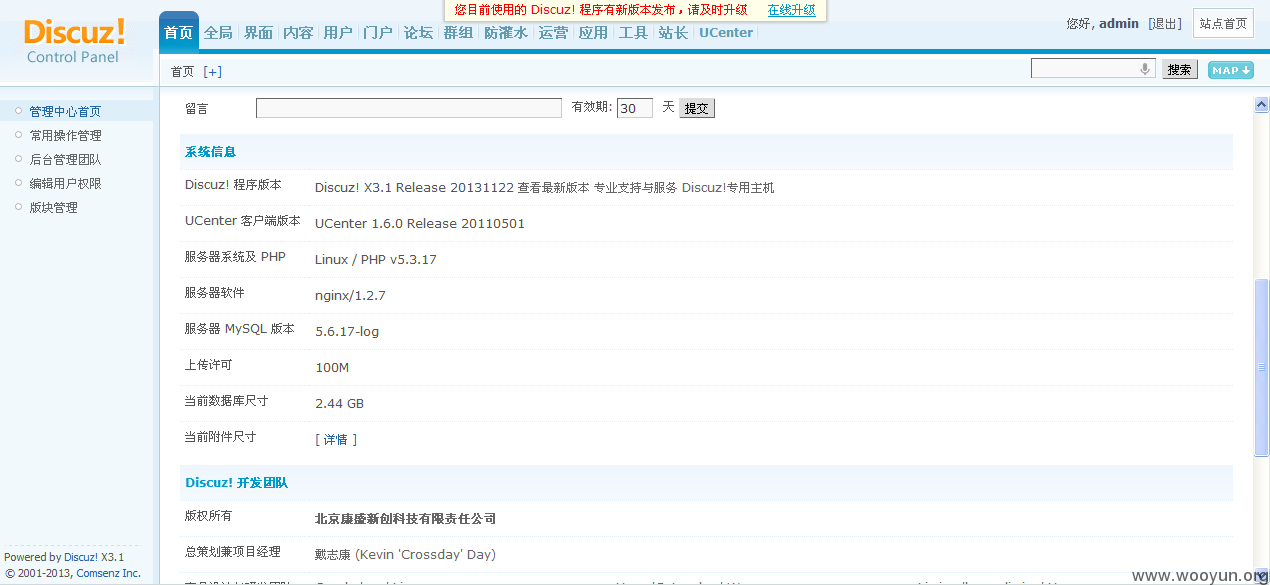Open 门户 navigation tab
Screen dimensions: 1270x585
378,32
